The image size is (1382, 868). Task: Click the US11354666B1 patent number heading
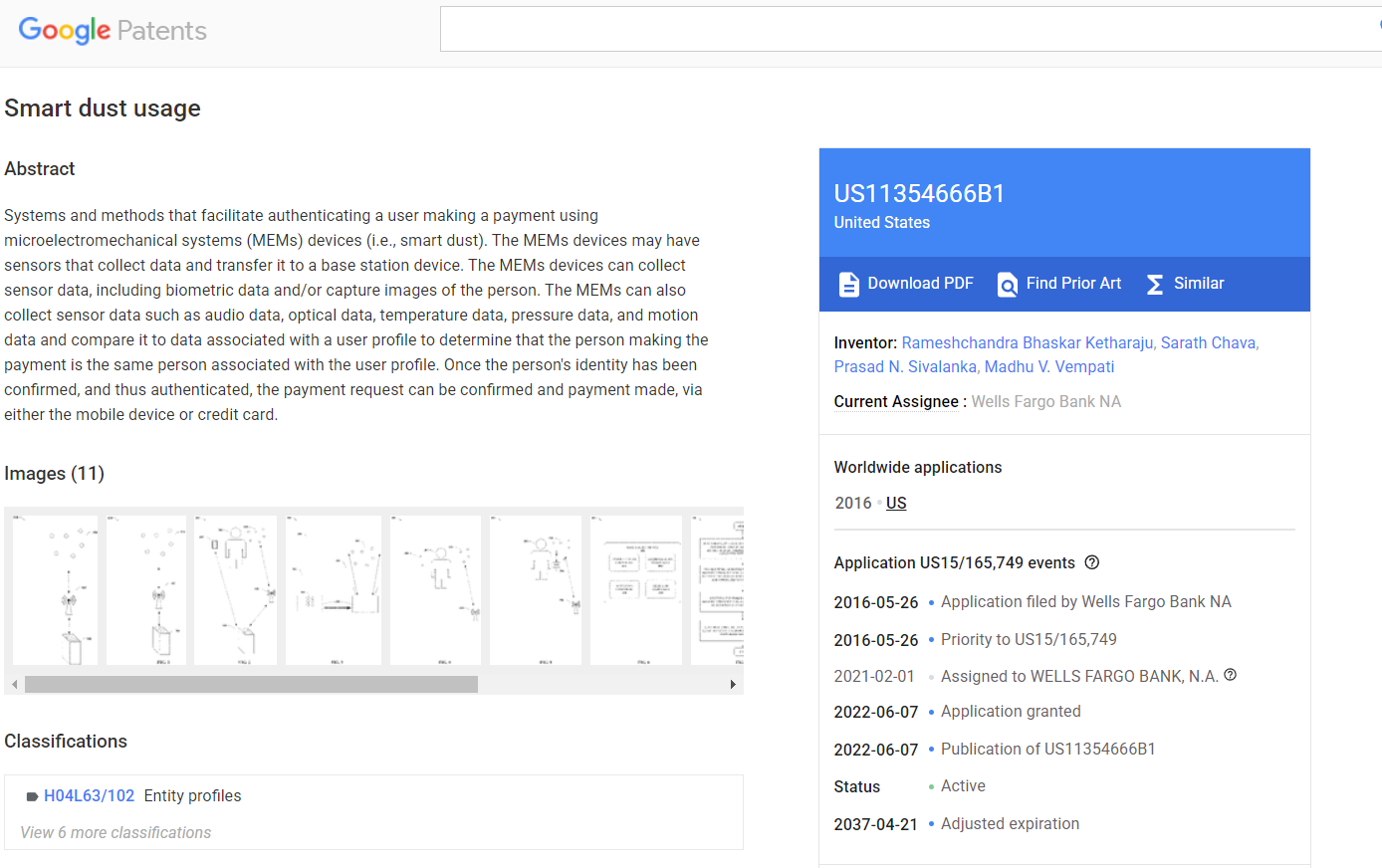click(x=920, y=193)
